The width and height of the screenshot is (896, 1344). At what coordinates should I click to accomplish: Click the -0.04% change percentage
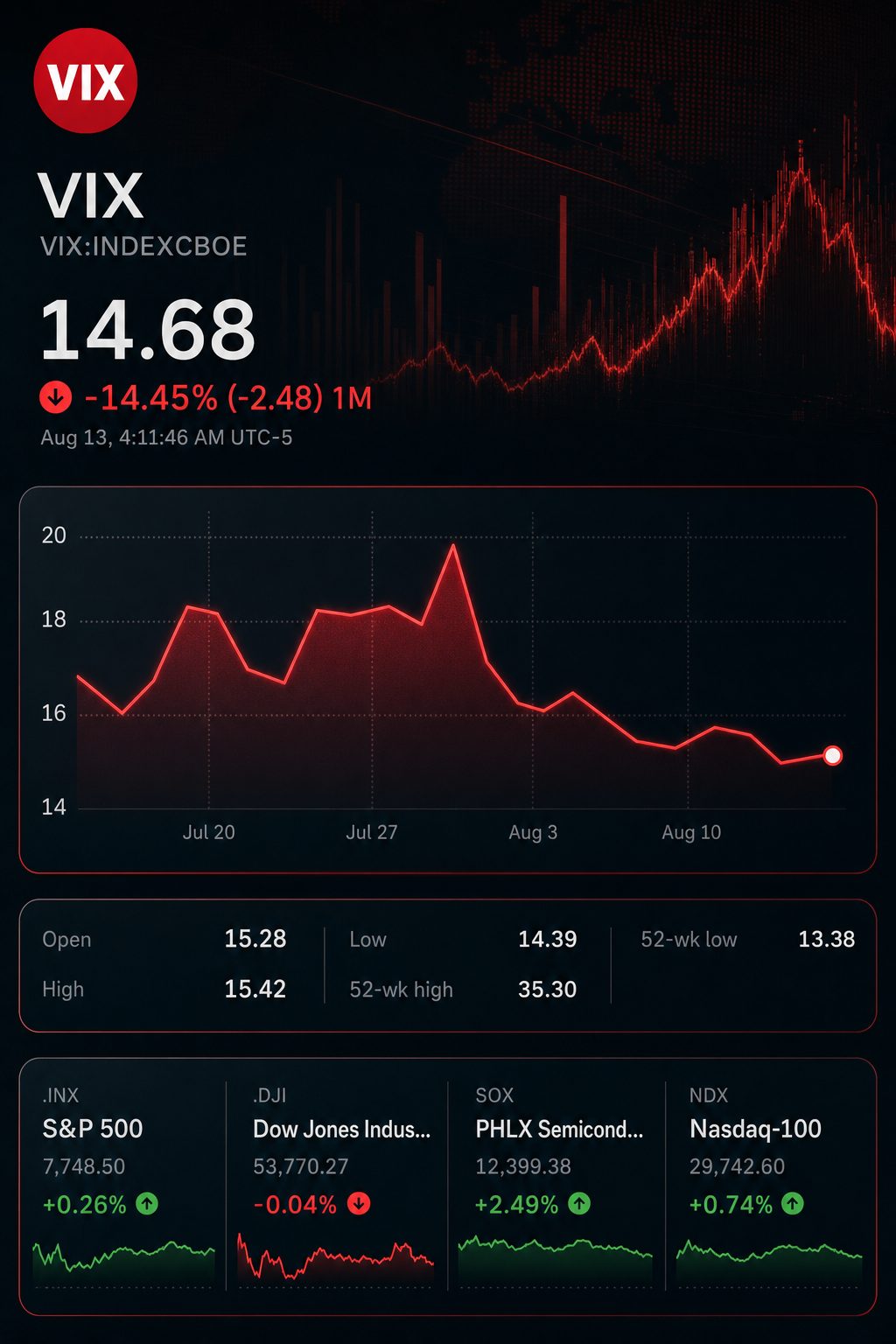[296, 1205]
